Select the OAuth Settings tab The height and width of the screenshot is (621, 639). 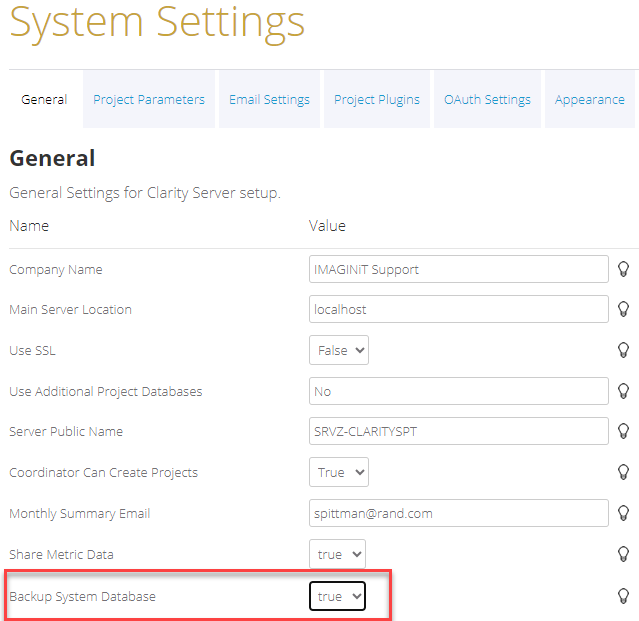(487, 99)
